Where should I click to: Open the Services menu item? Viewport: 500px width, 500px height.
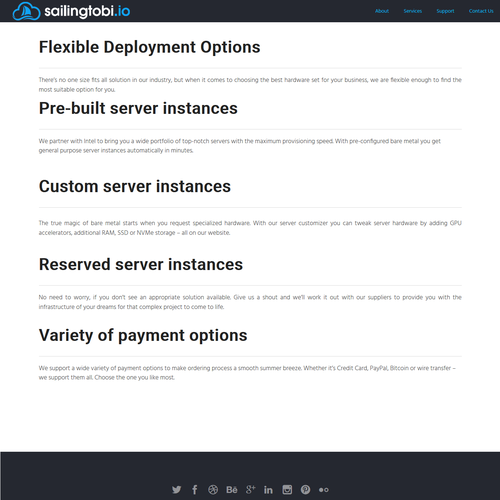(x=413, y=11)
